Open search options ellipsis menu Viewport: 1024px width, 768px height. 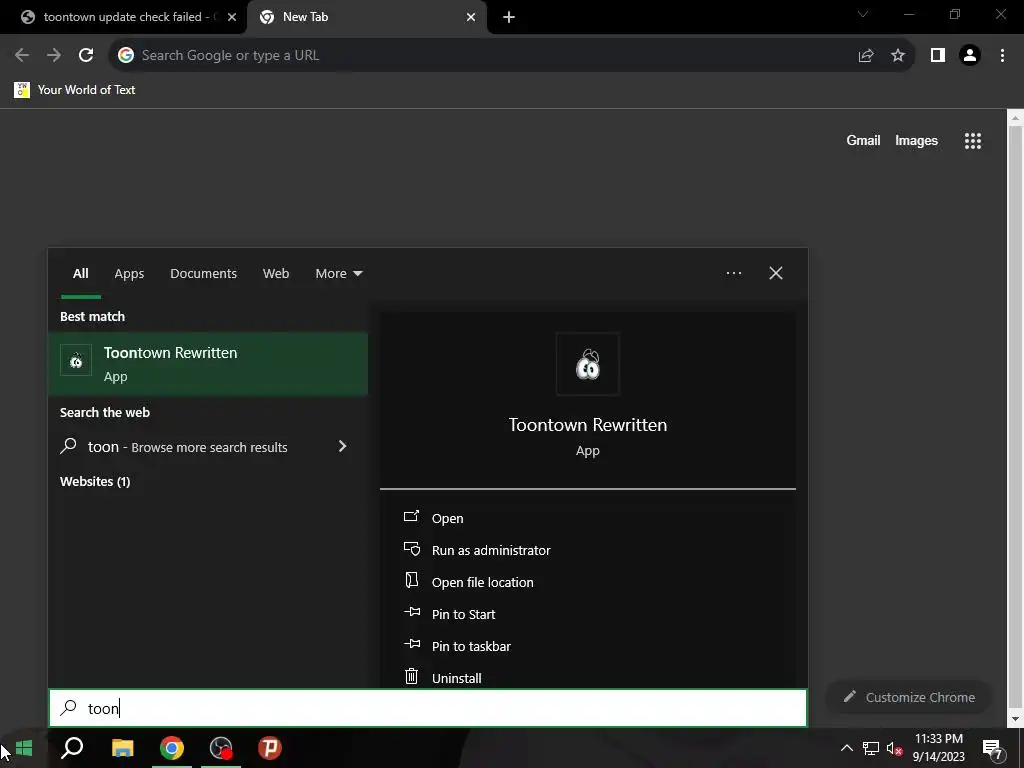point(733,273)
